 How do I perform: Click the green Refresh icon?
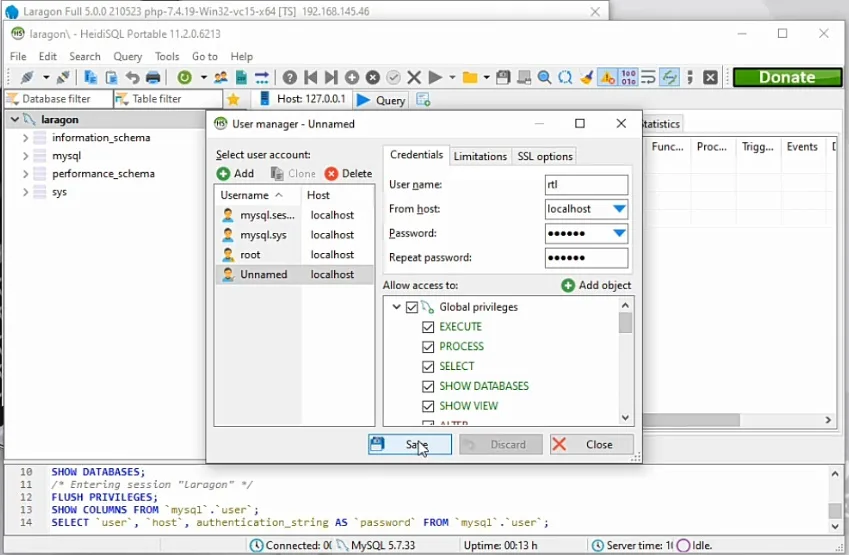pyautogui.click(x=185, y=77)
